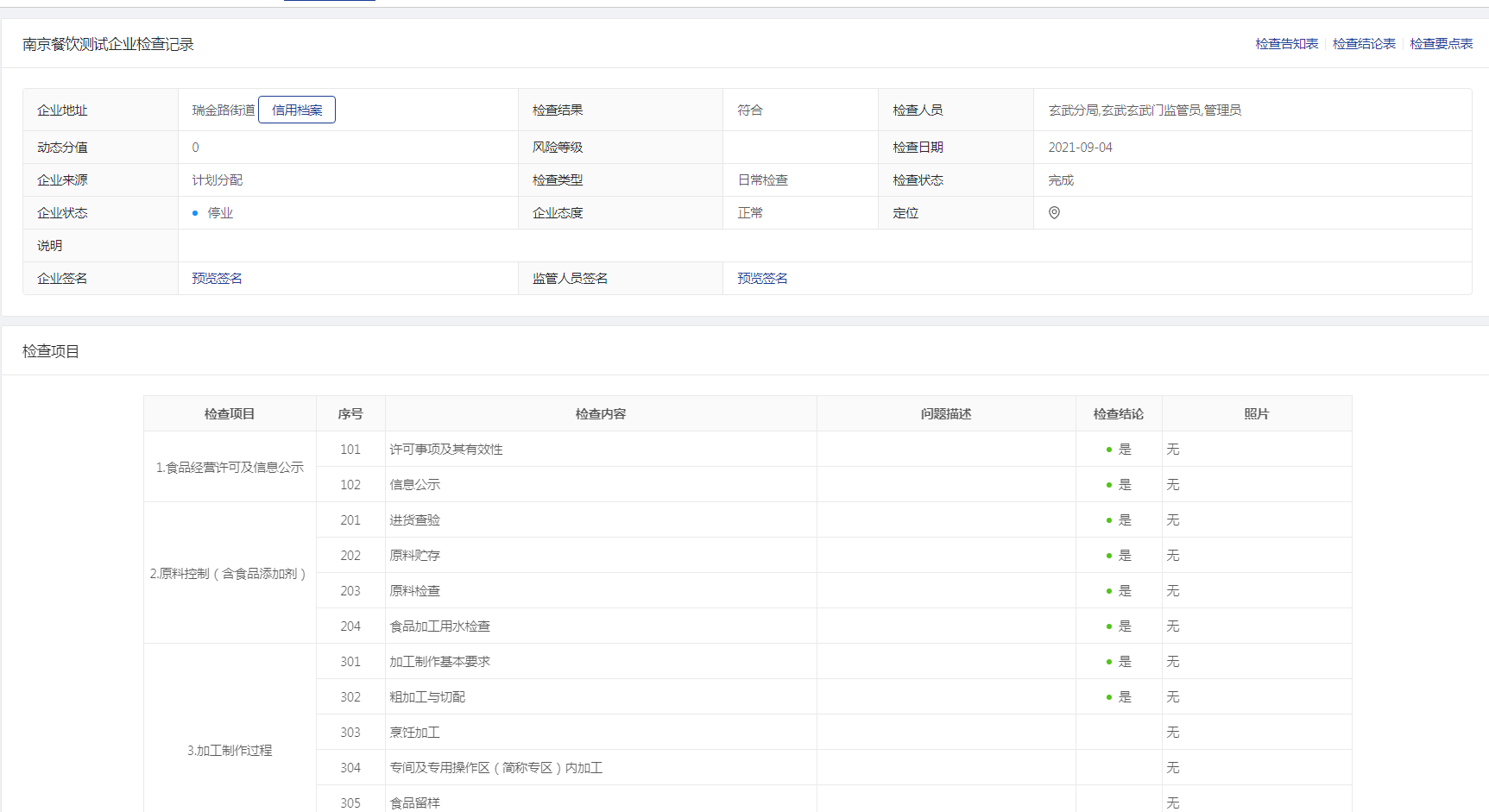Image resolution: width=1489 pixels, height=812 pixels.
Task: Click the 专间及专用操作区 row 304 text
Action: (x=496, y=768)
